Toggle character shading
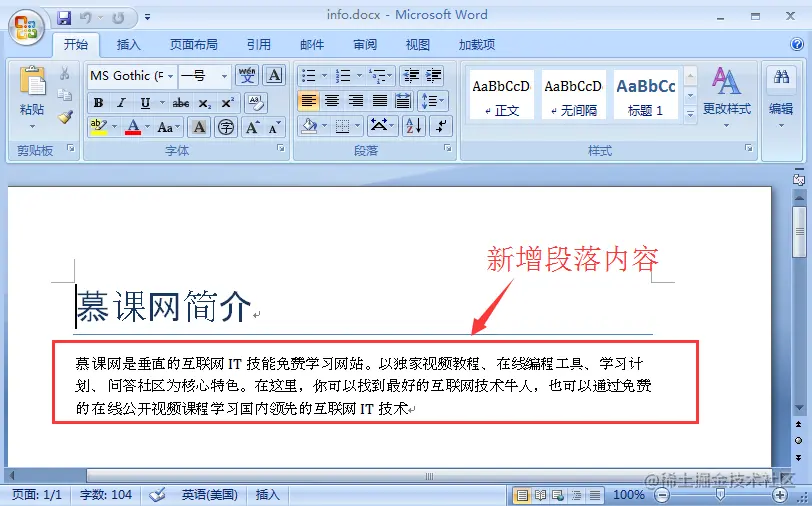Viewport: 812px width, 506px height. click(199, 126)
